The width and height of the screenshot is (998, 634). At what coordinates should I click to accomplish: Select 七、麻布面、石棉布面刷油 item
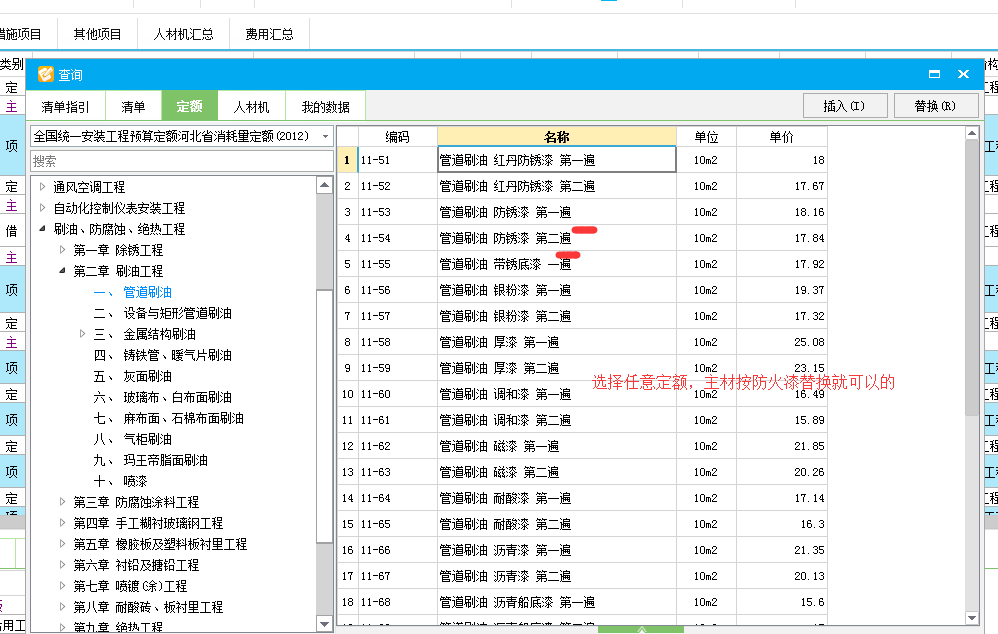(169, 418)
